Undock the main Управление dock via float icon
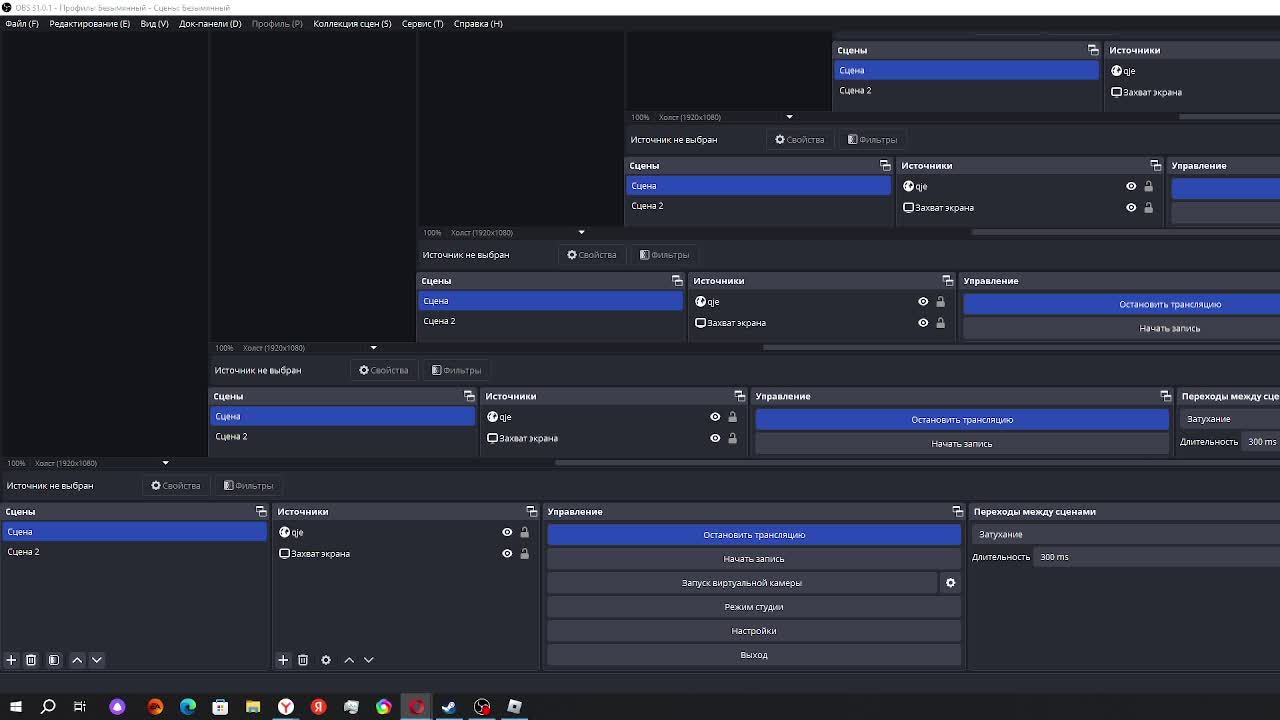The height and width of the screenshot is (720, 1280). [x=957, y=512]
